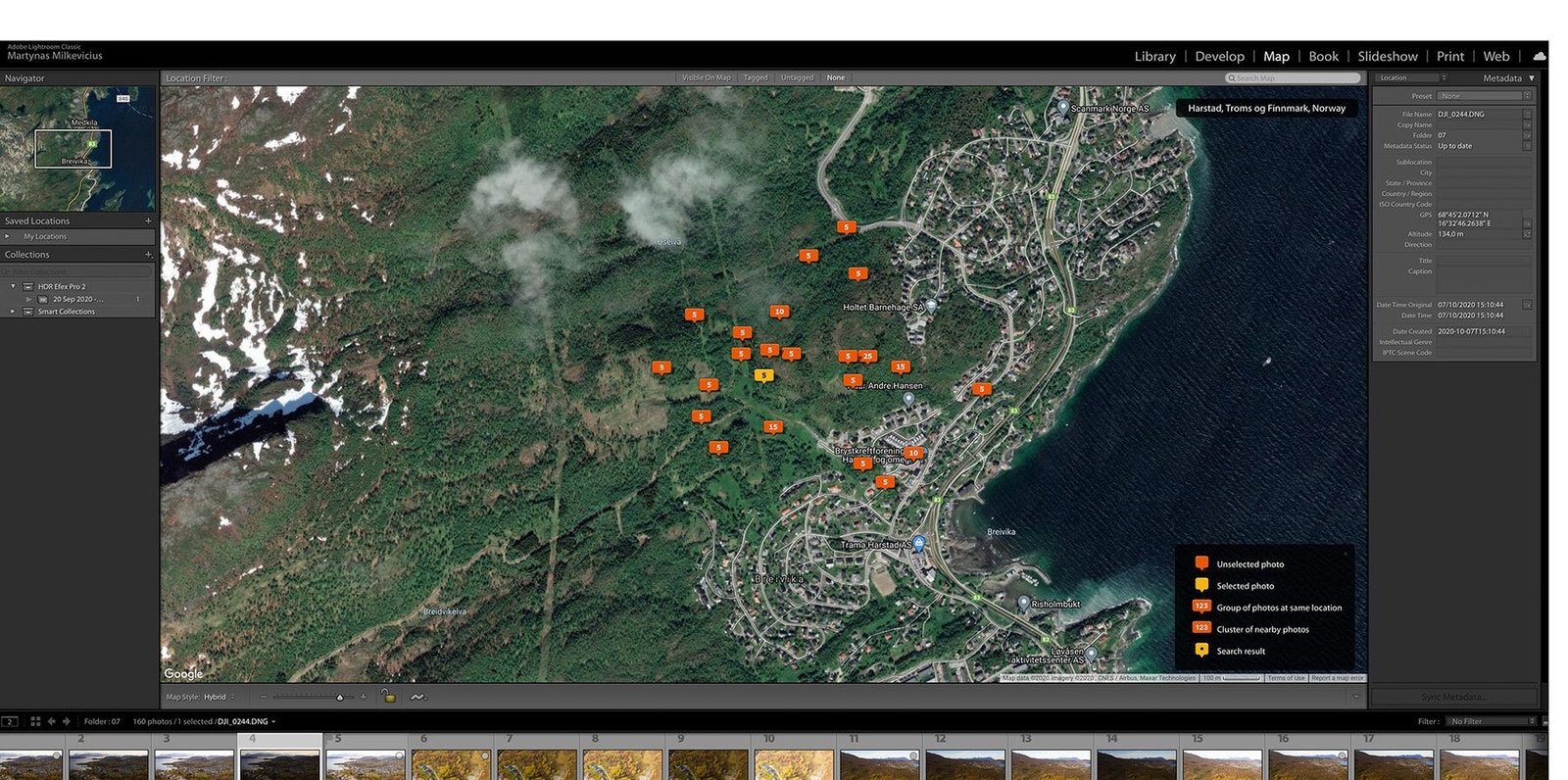Toggle the lock markers icon
The height and width of the screenshot is (780, 1568).
click(388, 697)
